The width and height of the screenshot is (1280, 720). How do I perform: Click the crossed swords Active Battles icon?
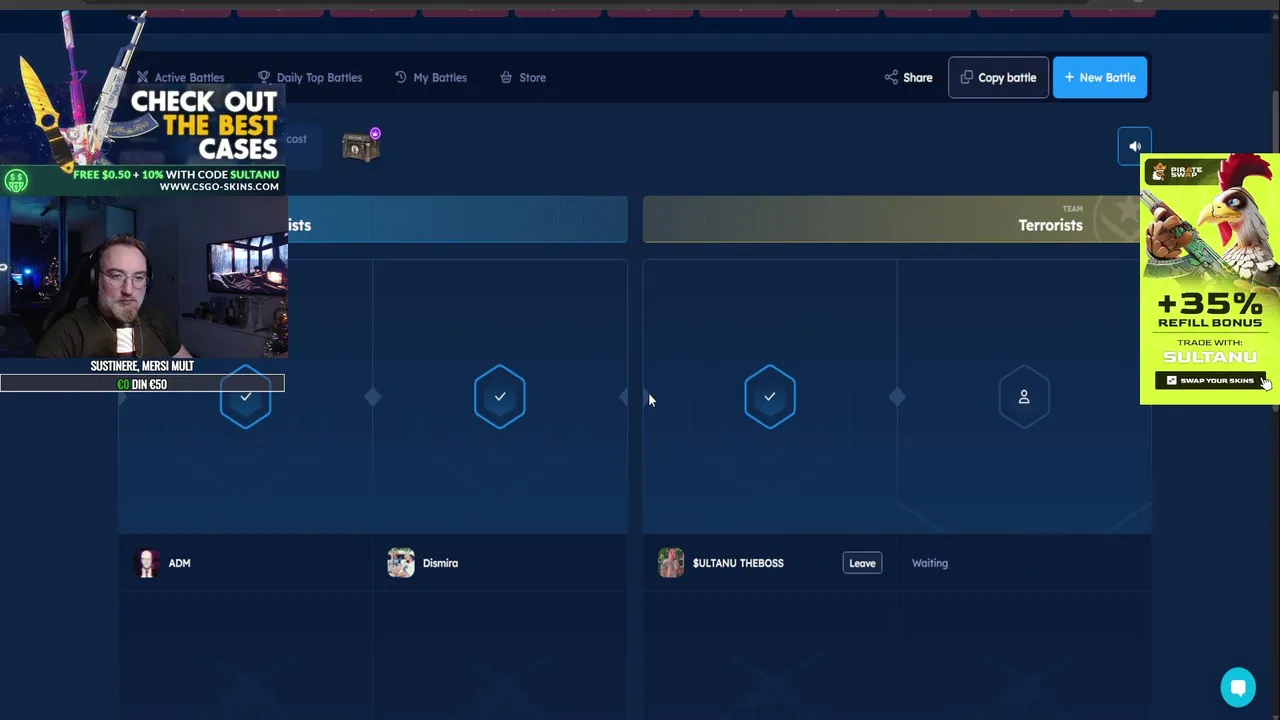(143, 77)
